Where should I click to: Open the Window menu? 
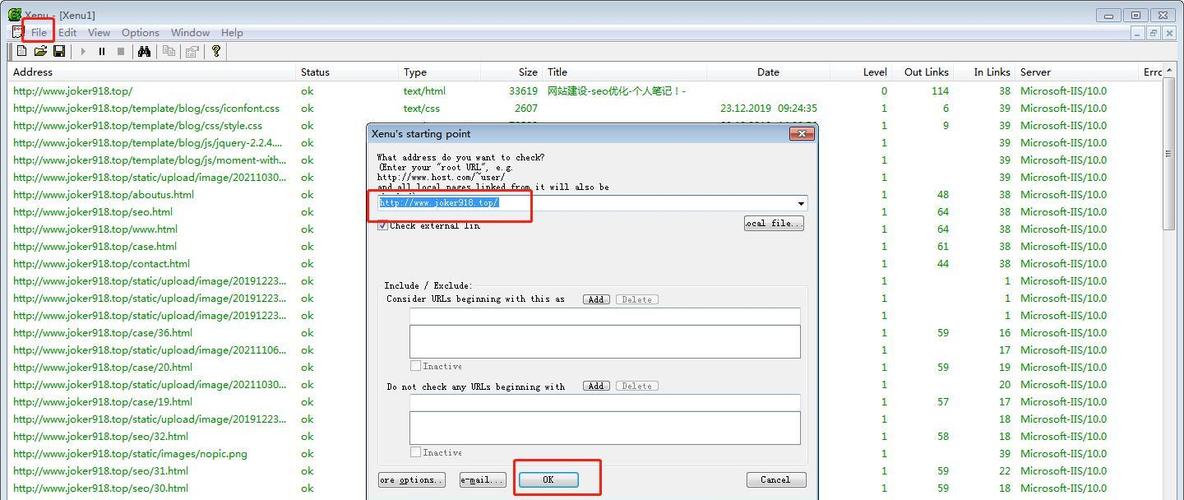point(190,32)
